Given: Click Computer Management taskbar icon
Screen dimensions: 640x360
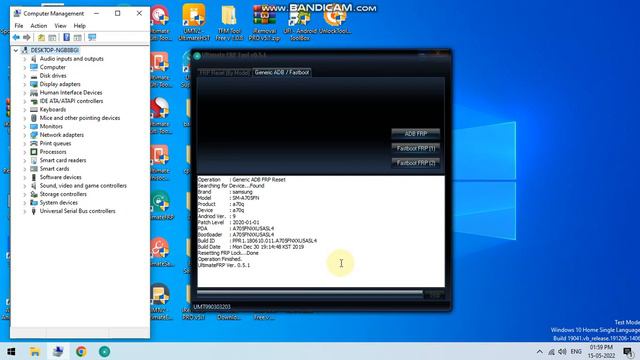Looking at the screenshot, I should coord(58,351).
